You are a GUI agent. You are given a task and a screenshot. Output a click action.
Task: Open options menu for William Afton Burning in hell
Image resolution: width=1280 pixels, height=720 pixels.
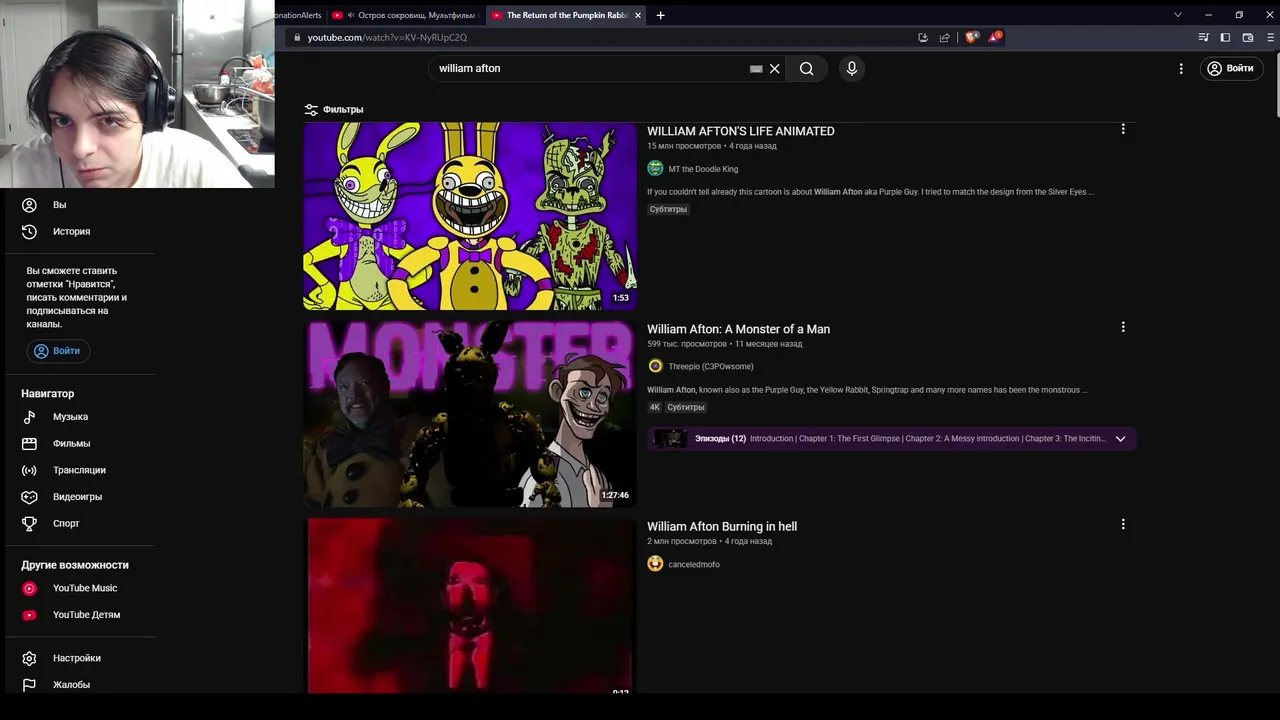tap(1123, 524)
